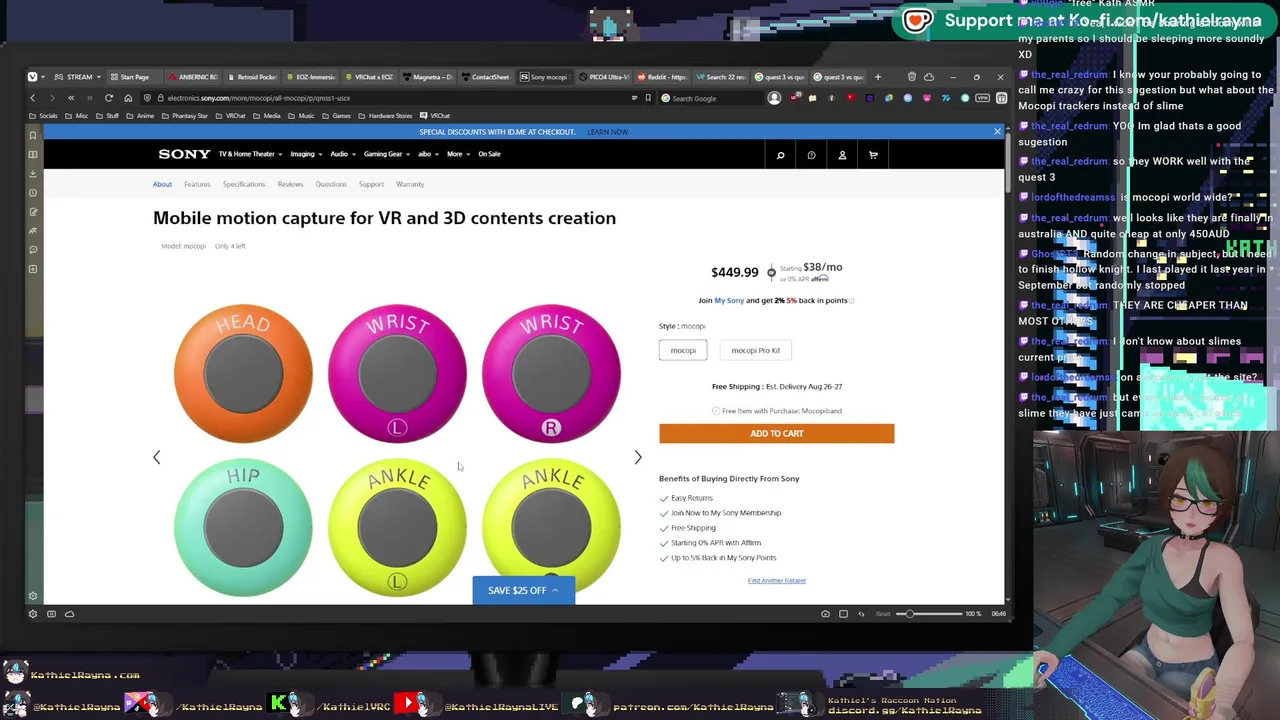
Task: Click the Sony site search magnifier
Action: (x=780, y=155)
